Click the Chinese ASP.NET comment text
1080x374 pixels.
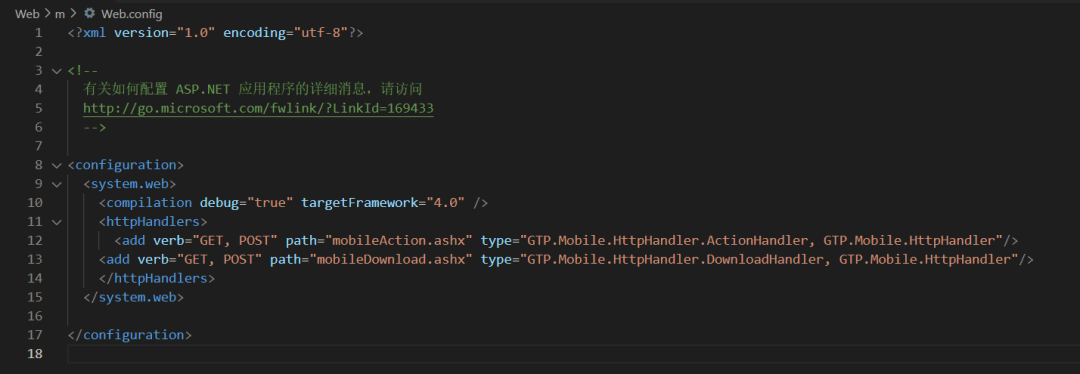coord(252,90)
